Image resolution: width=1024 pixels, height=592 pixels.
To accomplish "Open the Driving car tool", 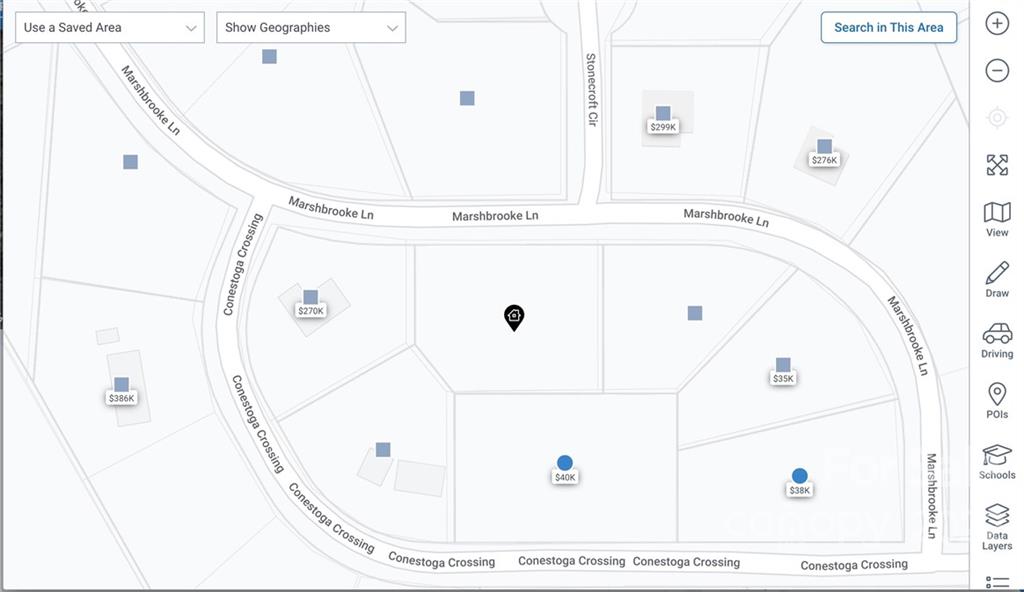I will (996, 340).
